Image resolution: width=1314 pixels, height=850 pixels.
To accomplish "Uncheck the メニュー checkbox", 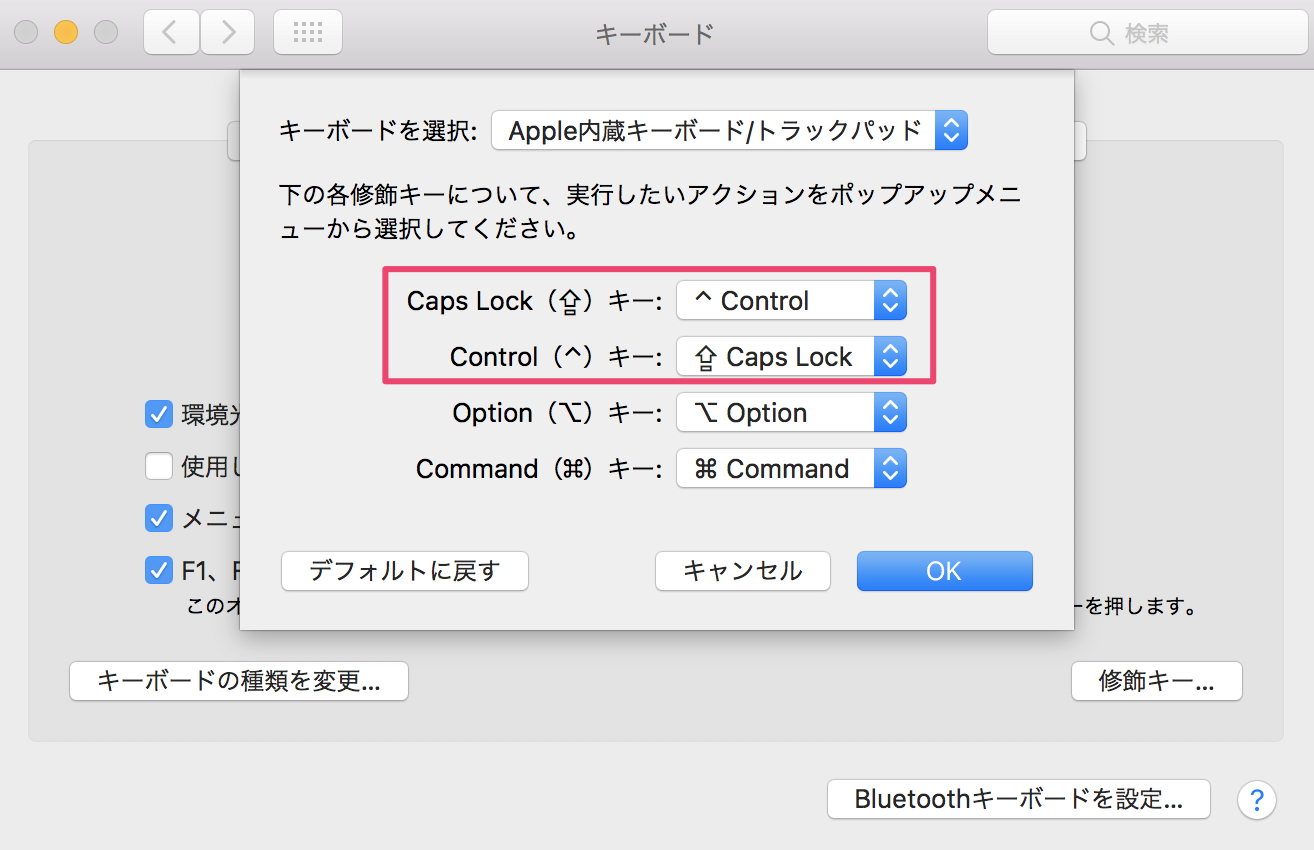I will point(158,518).
